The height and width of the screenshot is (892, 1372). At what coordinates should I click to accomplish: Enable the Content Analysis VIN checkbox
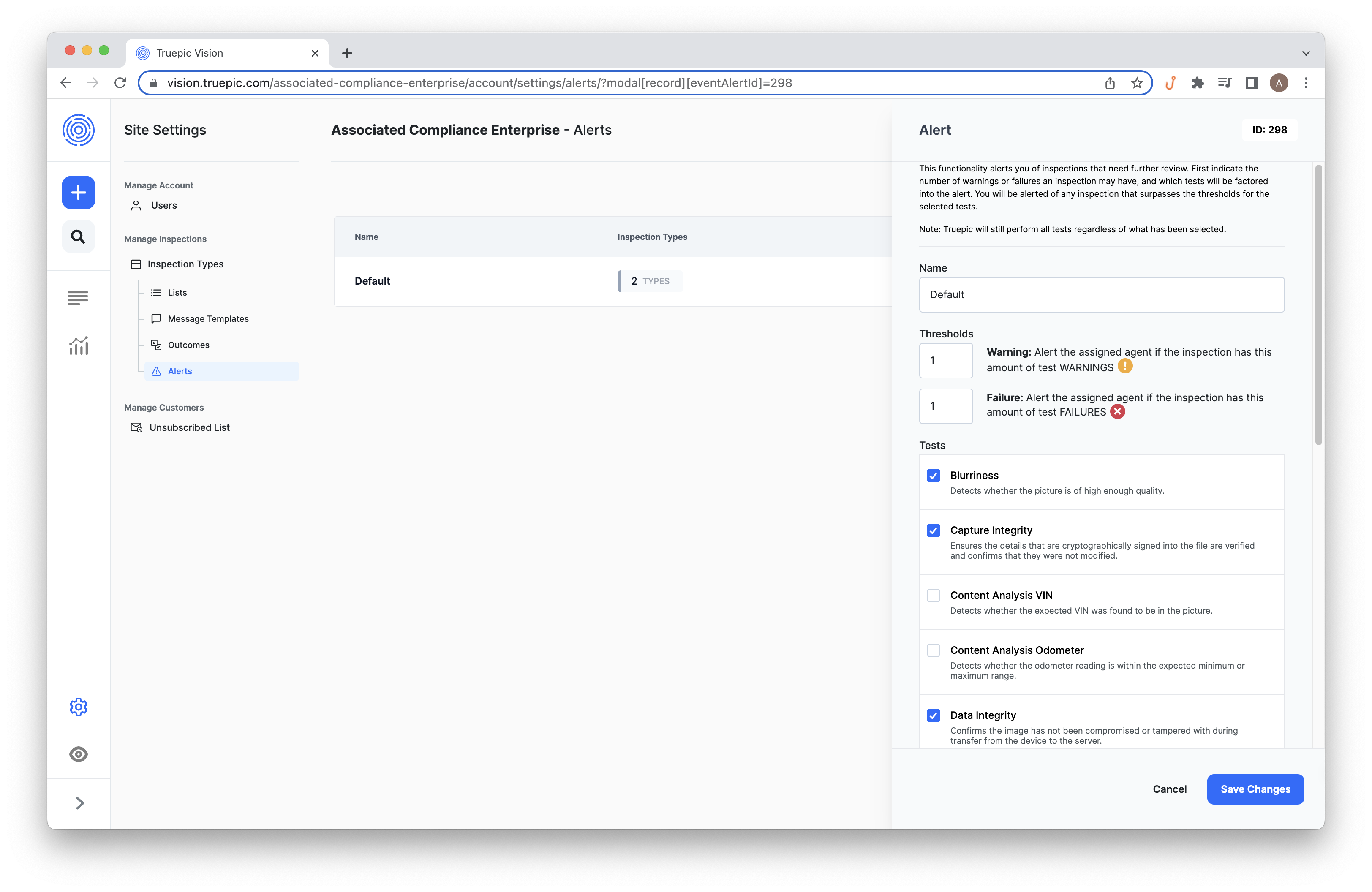click(933, 595)
